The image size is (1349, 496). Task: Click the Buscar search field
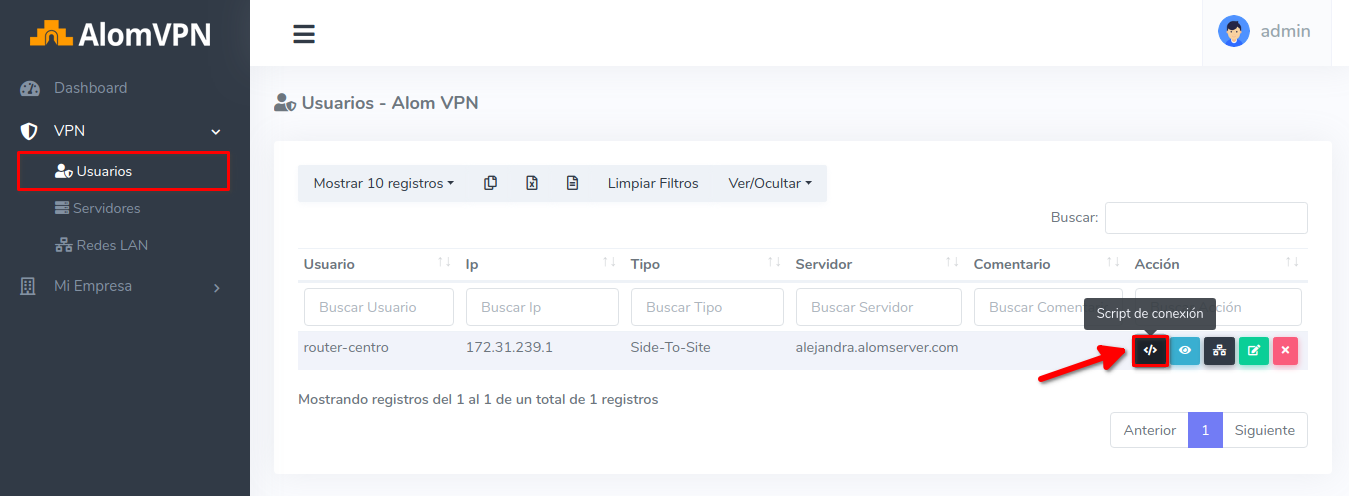[x=1205, y=217]
